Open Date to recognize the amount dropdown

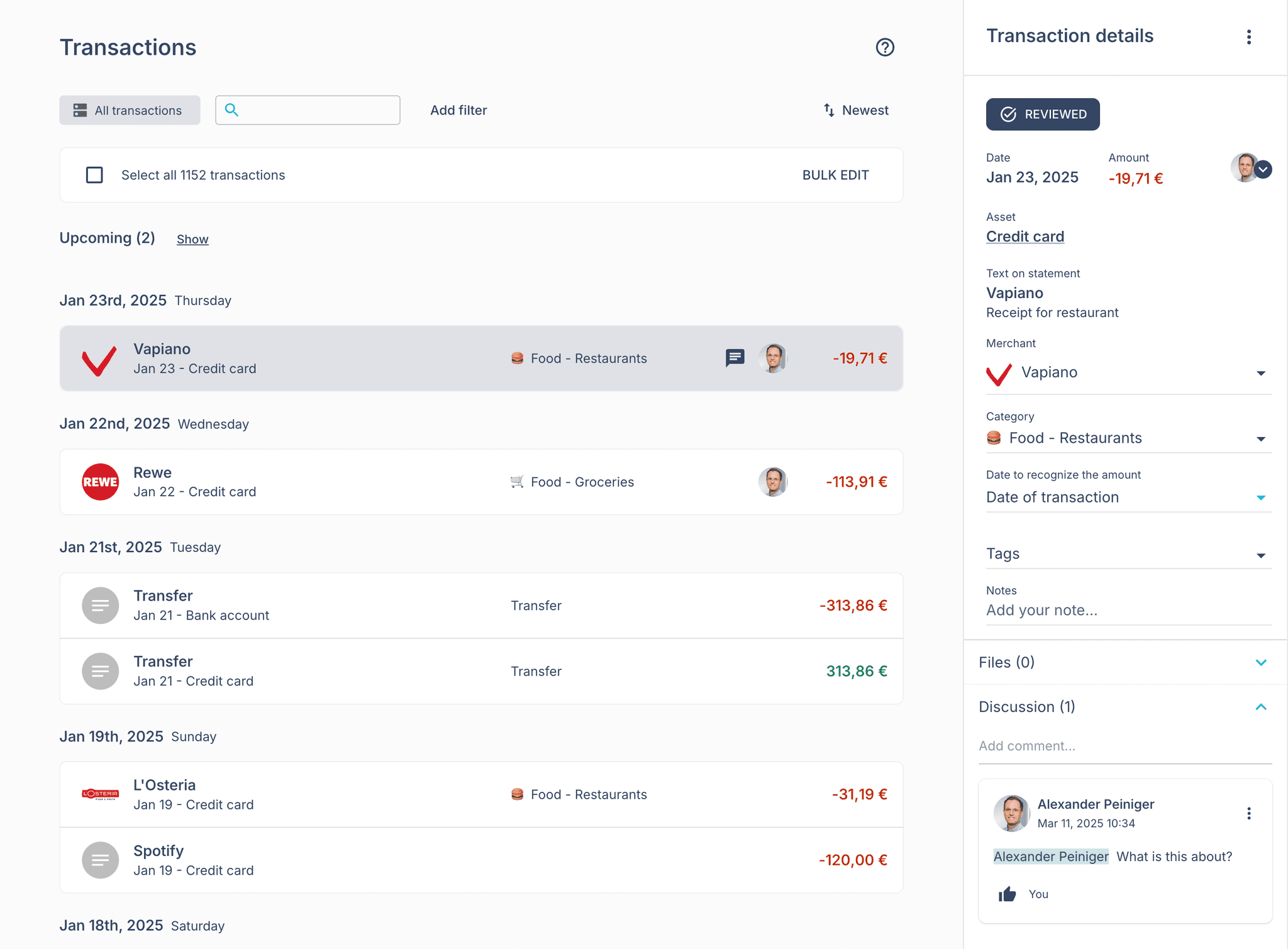tap(1260, 497)
